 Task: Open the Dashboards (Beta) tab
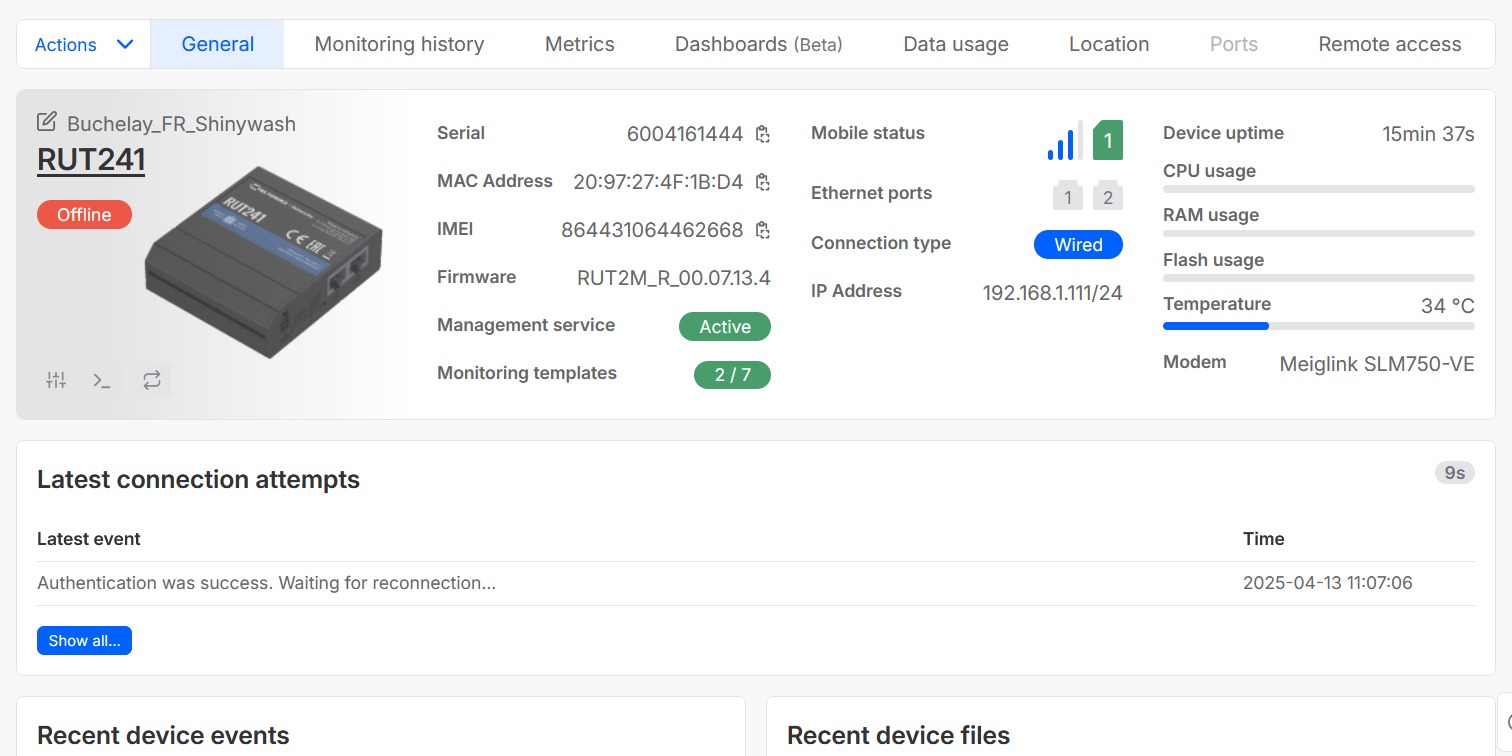click(x=759, y=44)
